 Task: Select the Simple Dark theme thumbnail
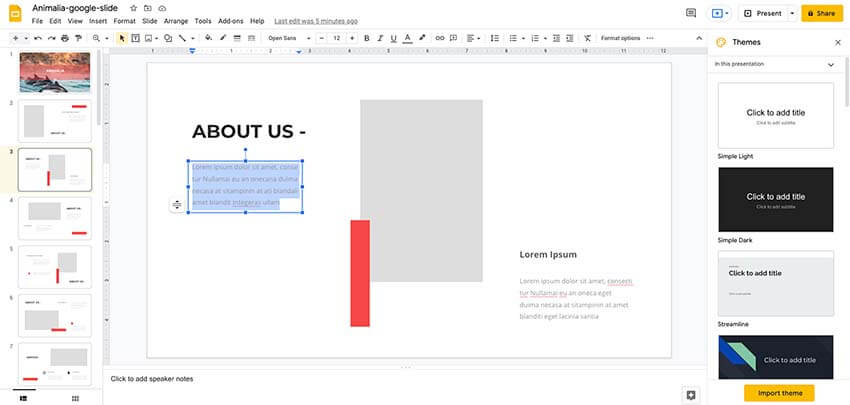tap(775, 200)
